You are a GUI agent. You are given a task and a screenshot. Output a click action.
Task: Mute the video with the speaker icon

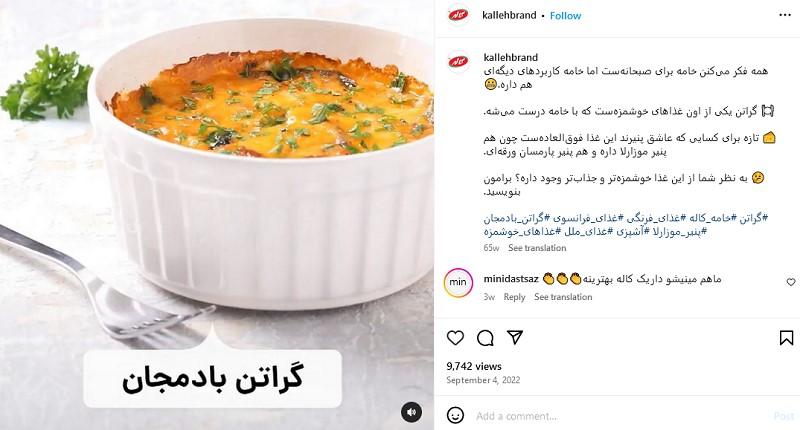[x=411, y=412]
